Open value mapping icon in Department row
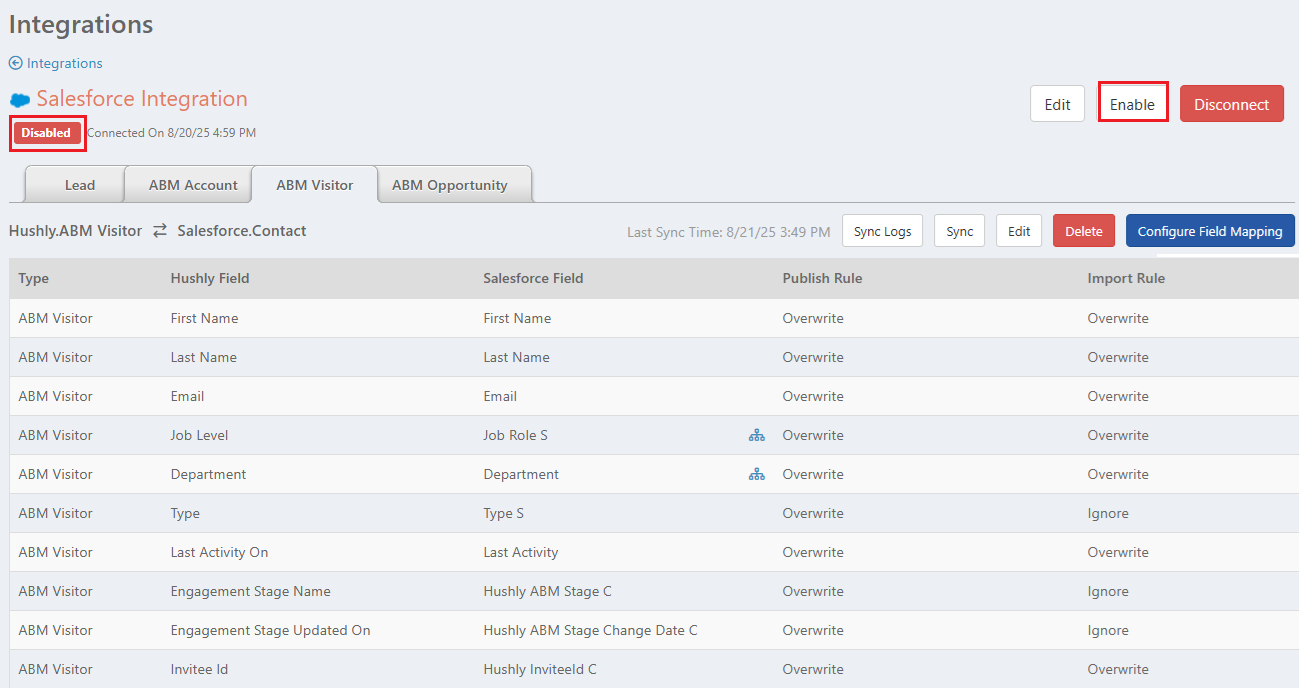 757,474
